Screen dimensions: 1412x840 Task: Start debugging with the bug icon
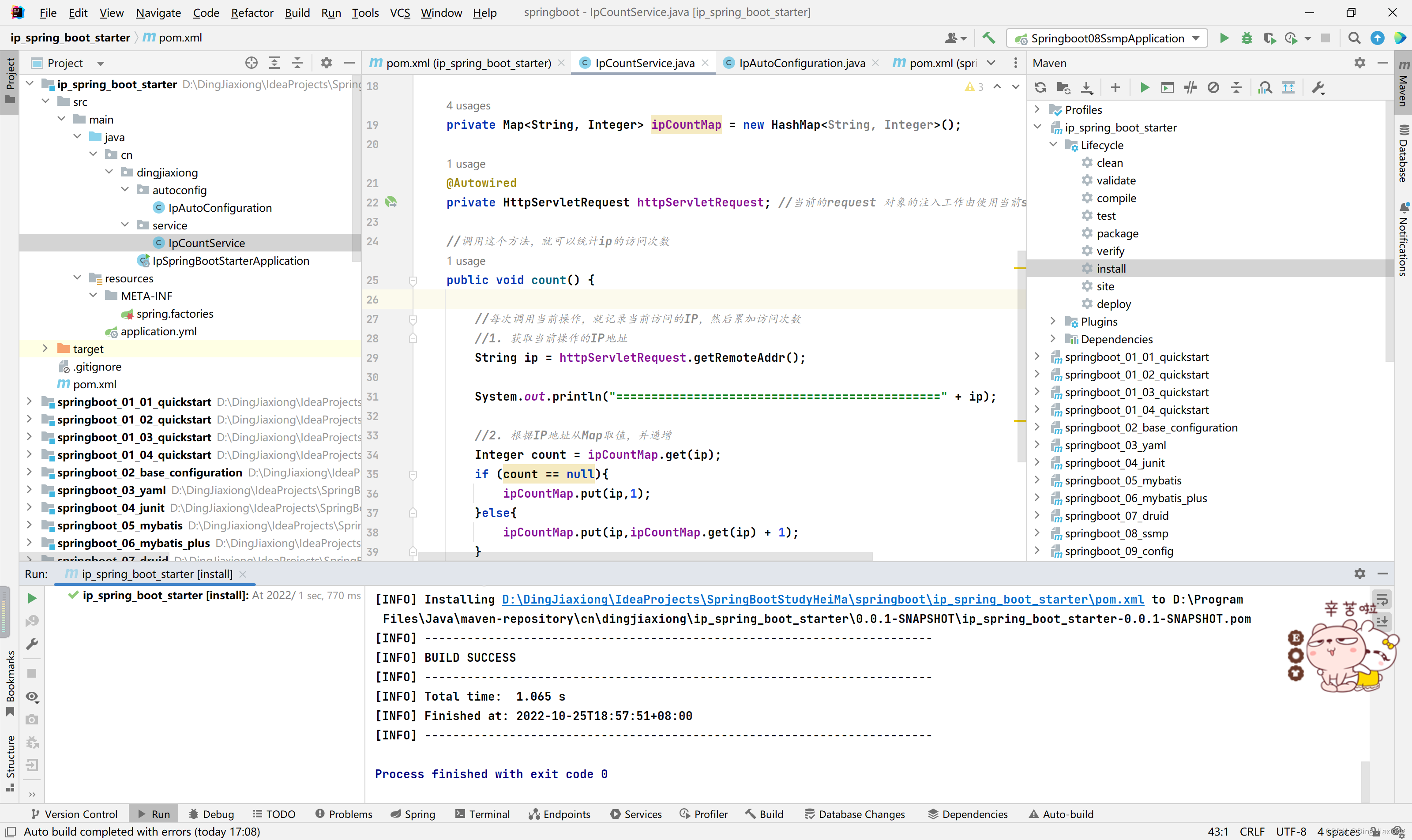click(x=1246, y=38)
